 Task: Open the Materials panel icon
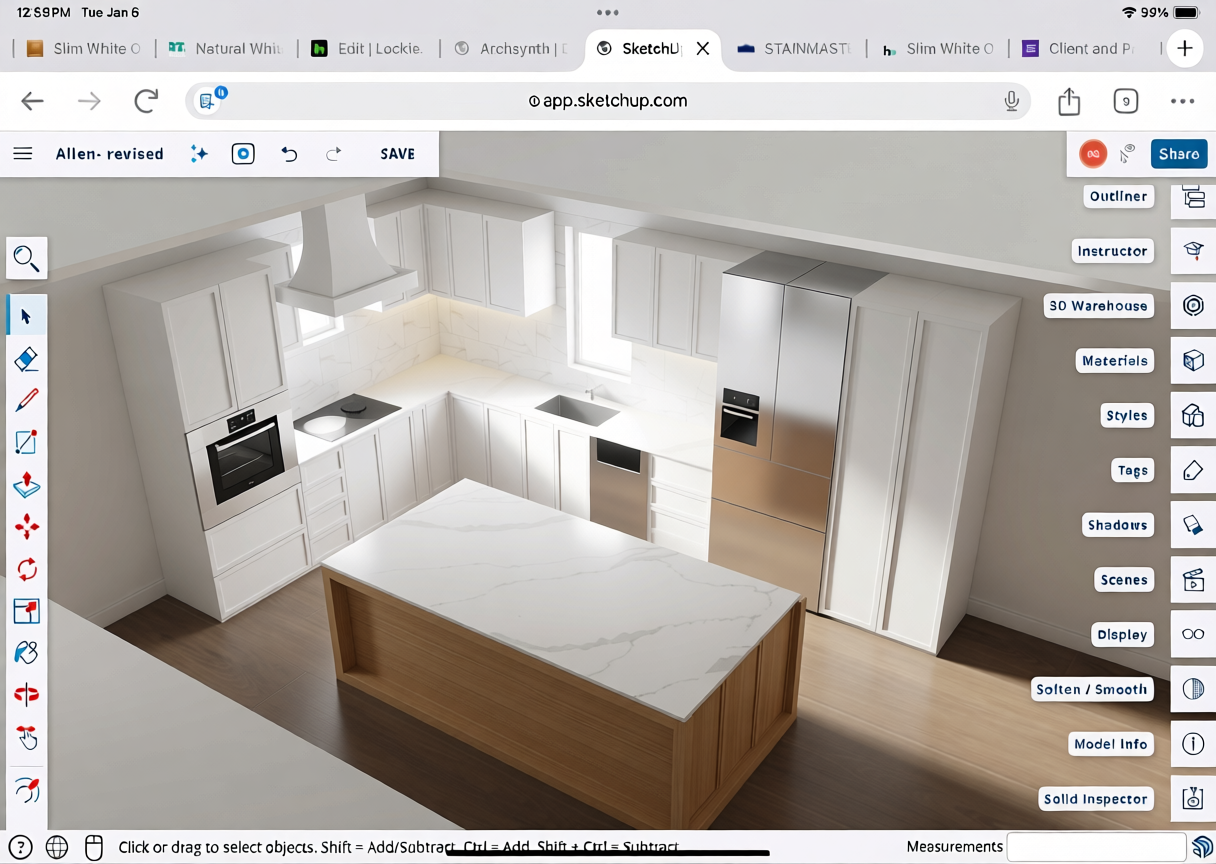click(x=1193, y=361)
